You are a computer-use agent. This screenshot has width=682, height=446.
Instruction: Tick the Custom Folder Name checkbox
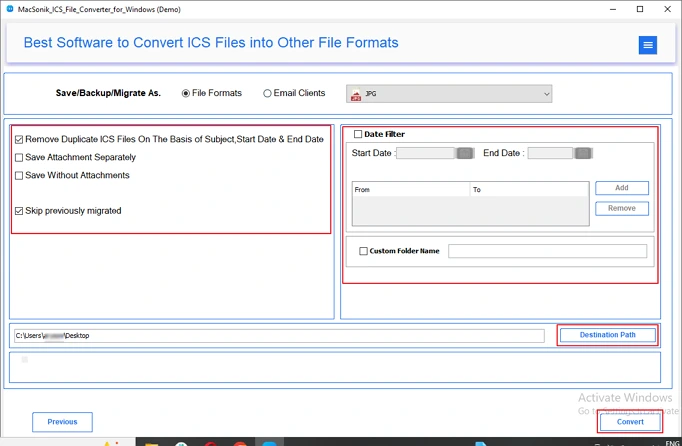point(363,251)
